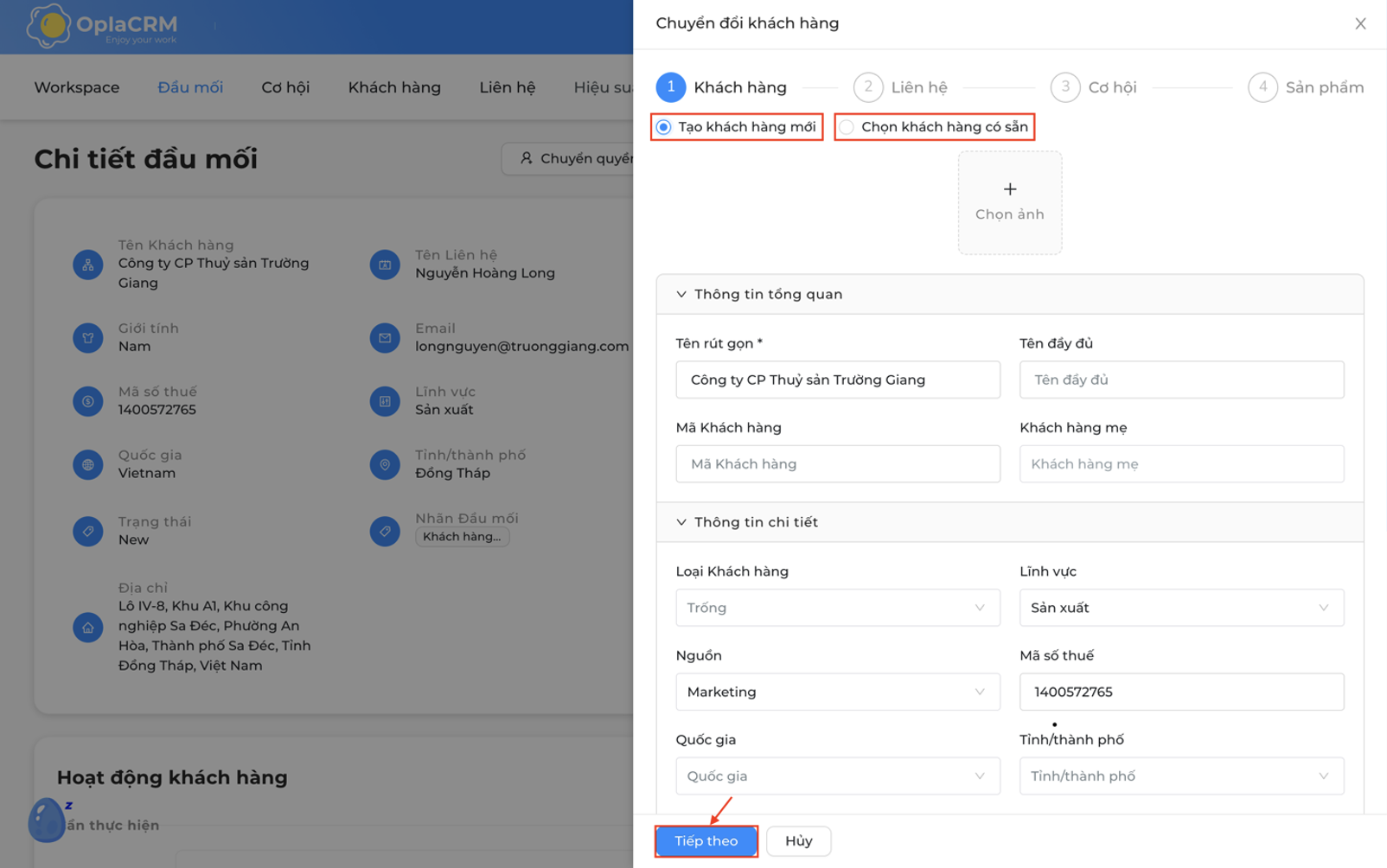Open the Đầu mối menu tab
The height and width of the screenshot is (868, 1387).
[190, 87]
